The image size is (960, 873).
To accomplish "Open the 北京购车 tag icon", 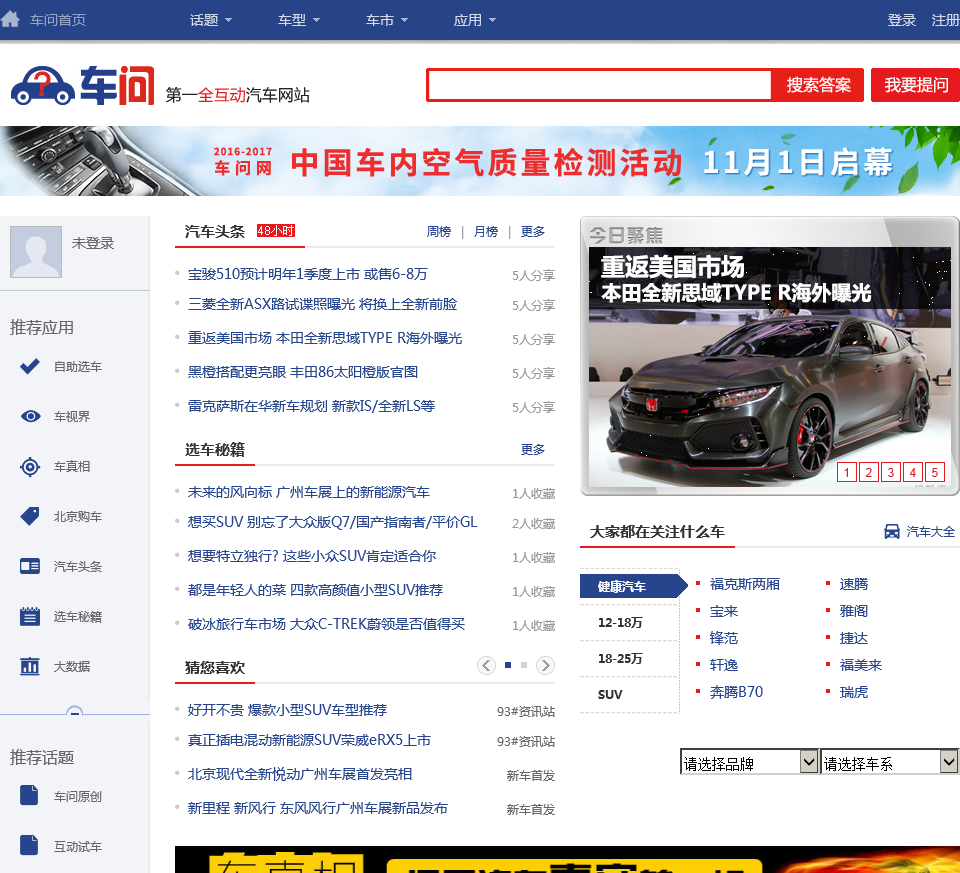I will pyautogui.click(x=30, y=516).
